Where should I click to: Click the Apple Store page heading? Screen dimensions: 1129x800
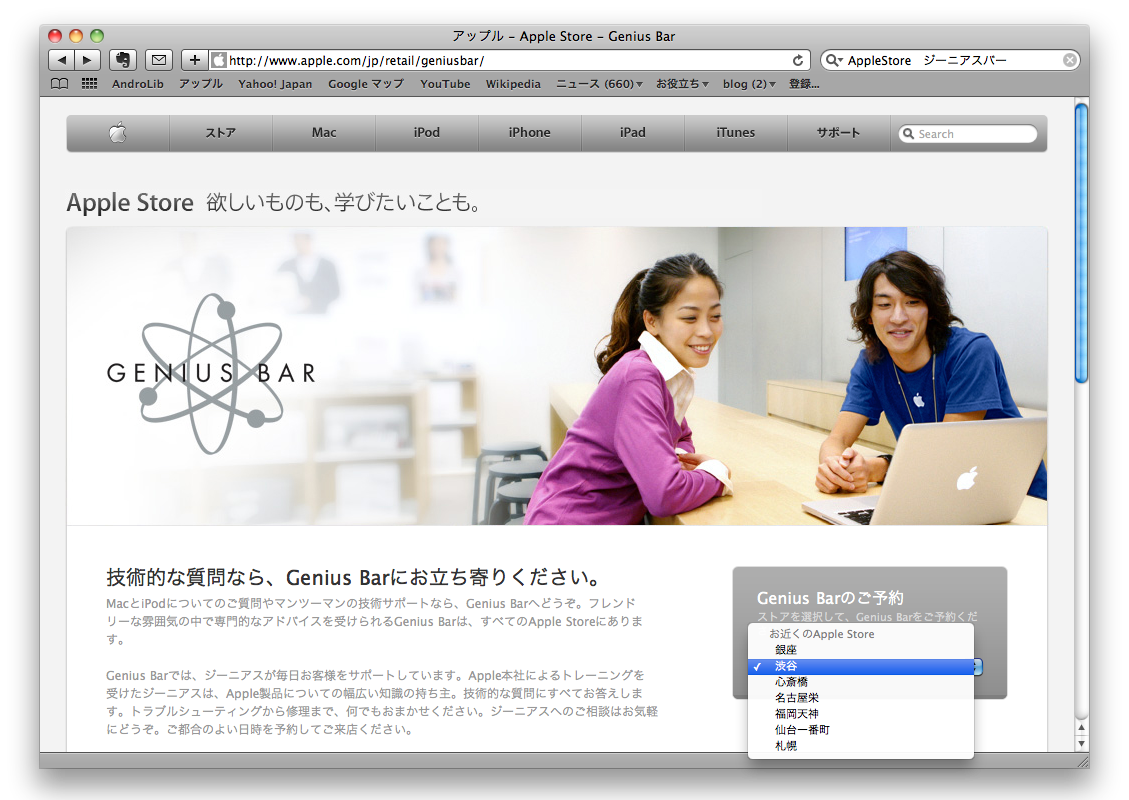coord(130,202)
